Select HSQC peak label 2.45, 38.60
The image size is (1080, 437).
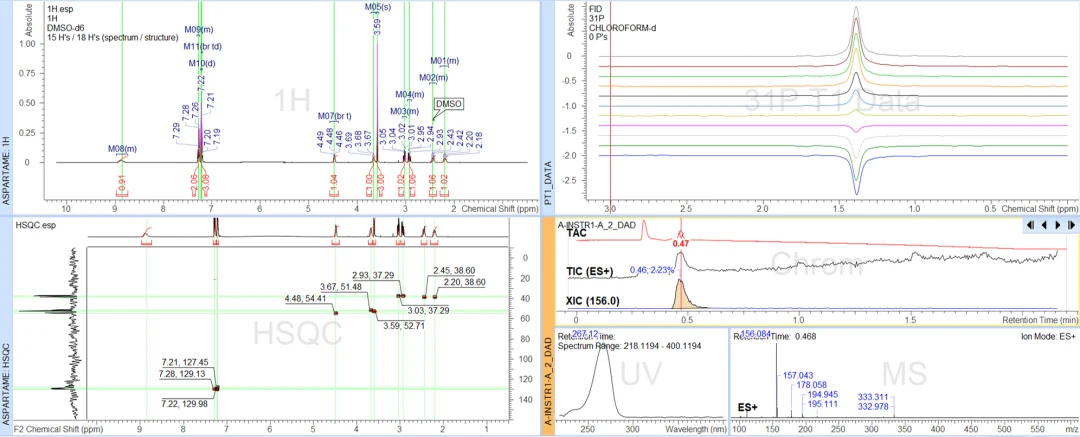tap(454, 270)
